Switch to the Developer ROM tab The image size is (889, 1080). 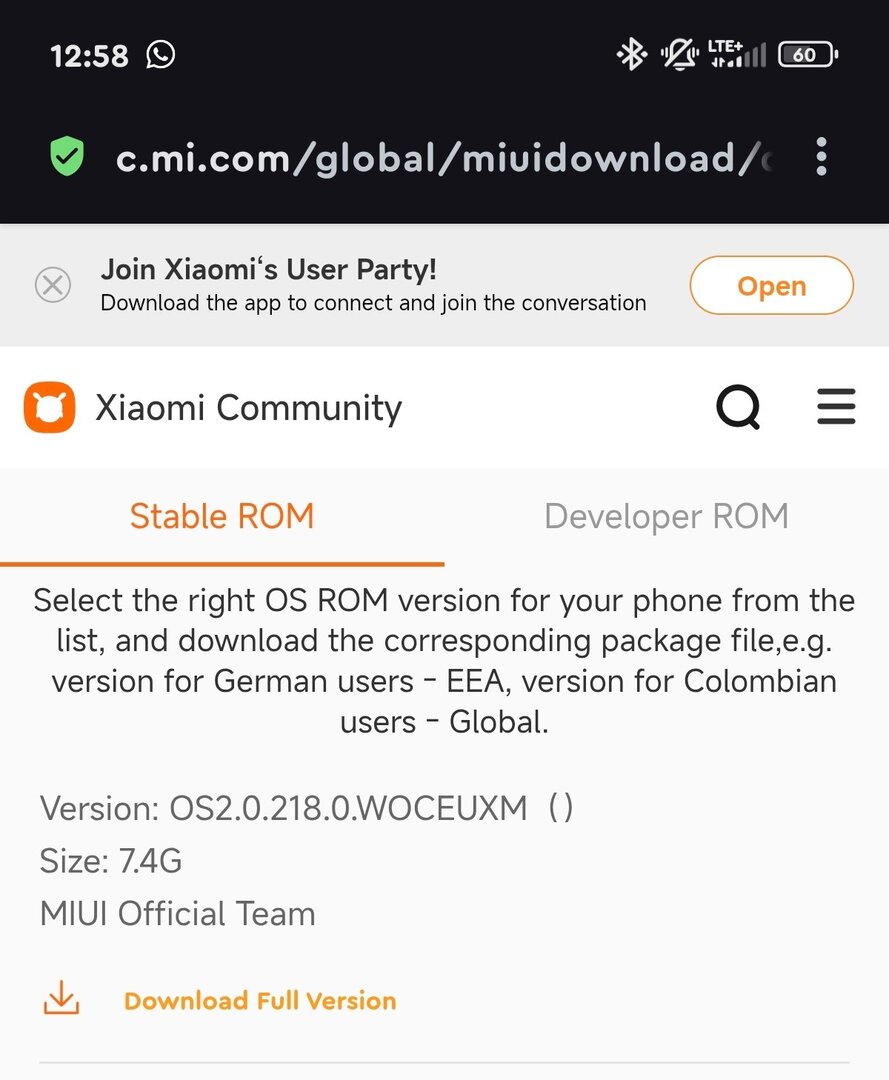click(x=666, y=517)
